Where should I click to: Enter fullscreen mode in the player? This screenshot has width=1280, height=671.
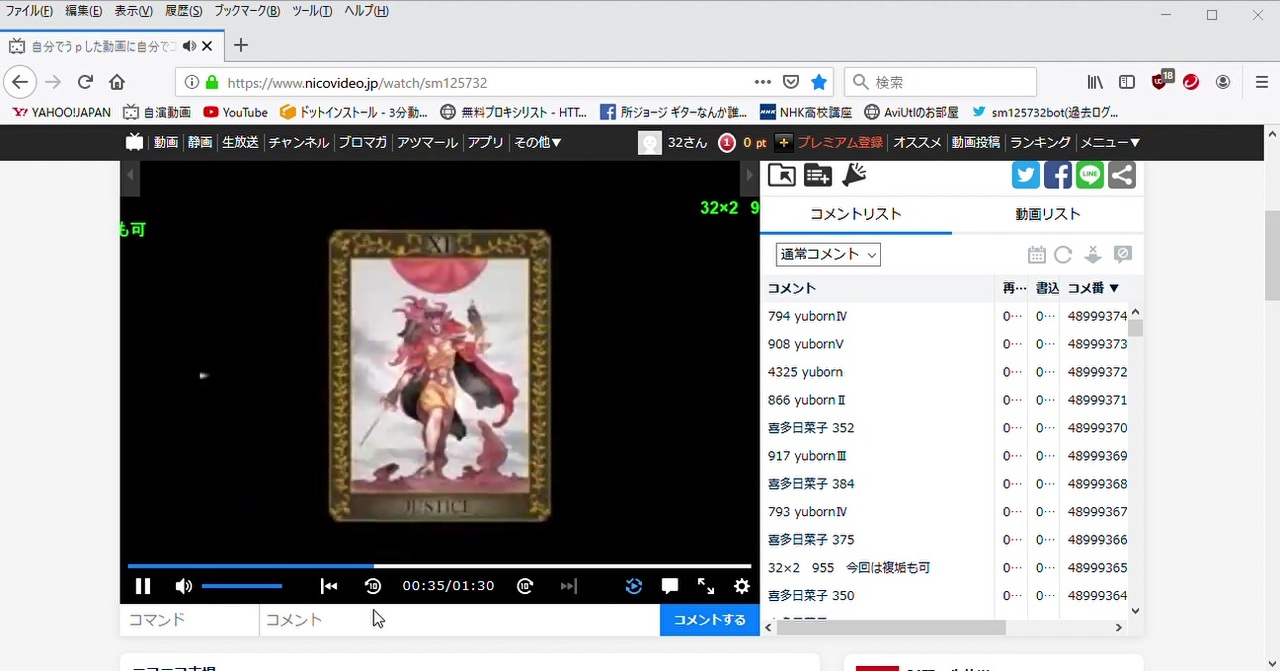click(706, 586)
